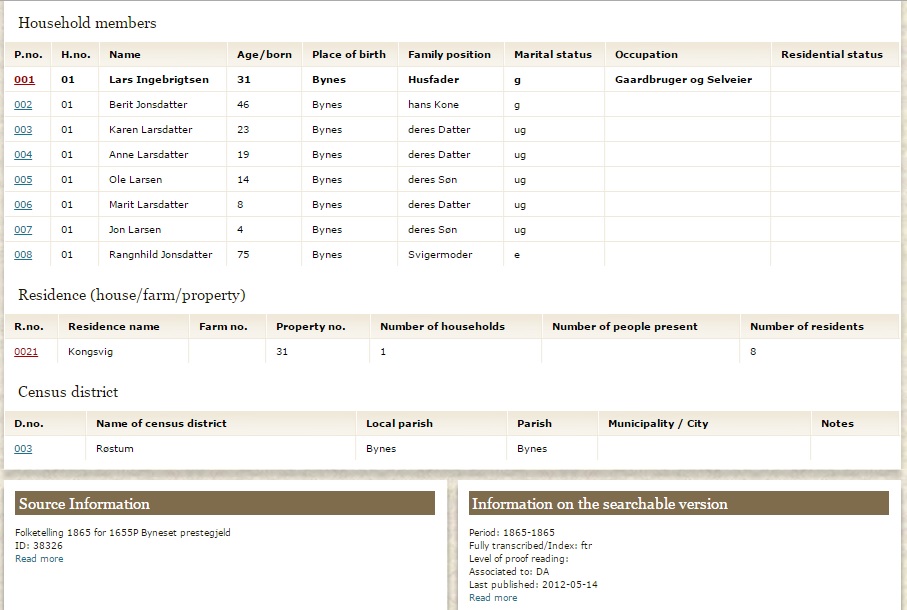
Task: Click the Census district section heading
Action: coord(68,392)
